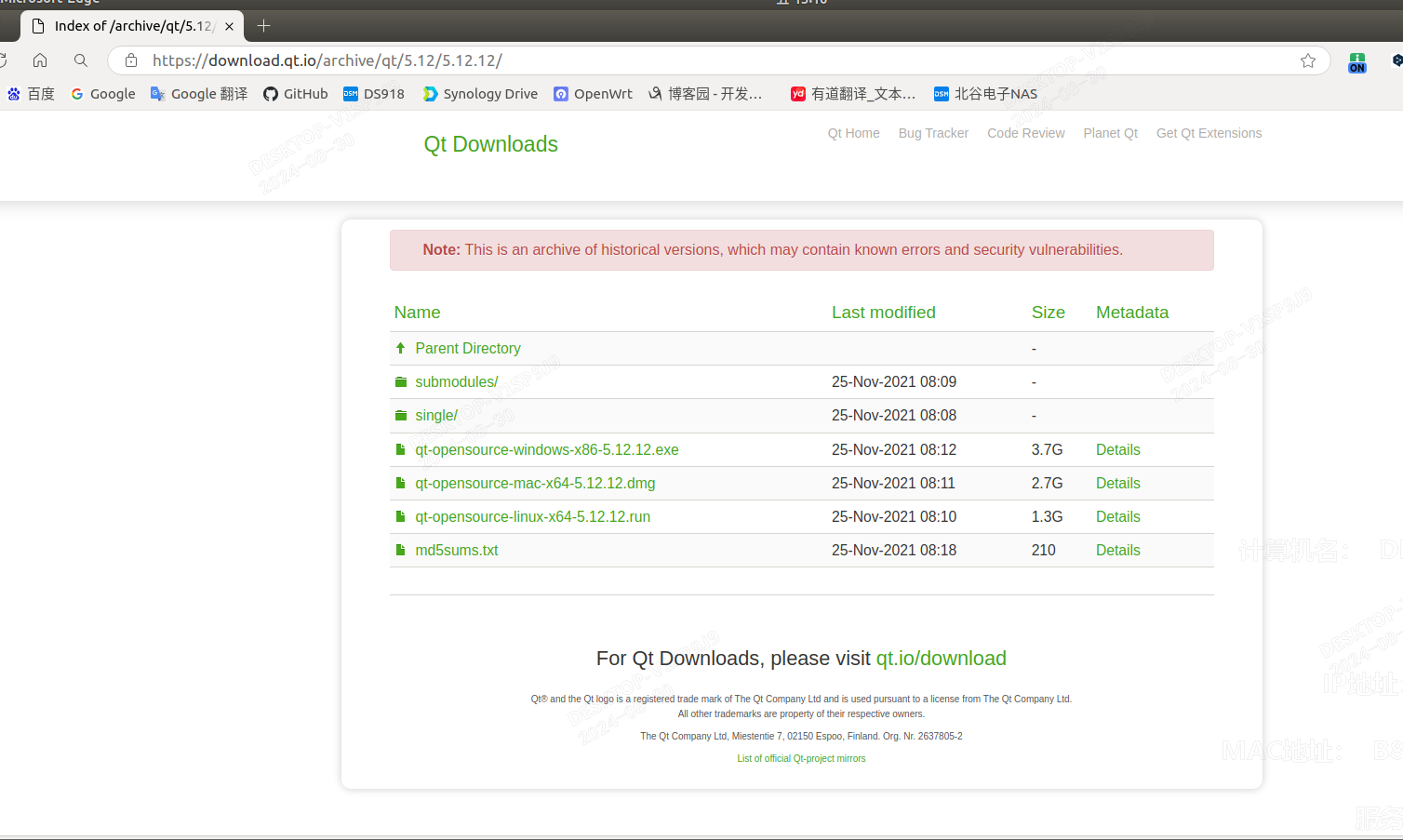Open the Google bookmark

coord(103,94)
